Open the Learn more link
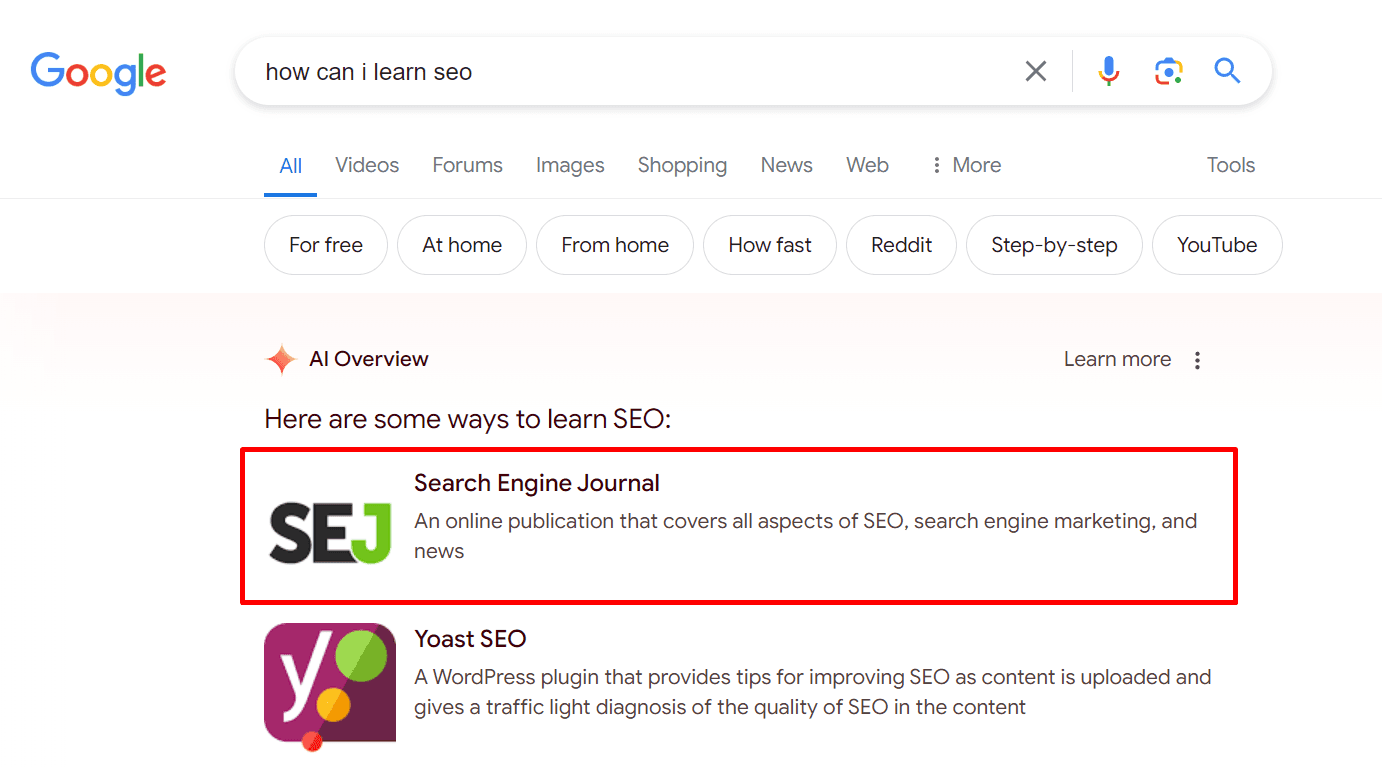The image size is (1382, 768). pos(1117,359)
